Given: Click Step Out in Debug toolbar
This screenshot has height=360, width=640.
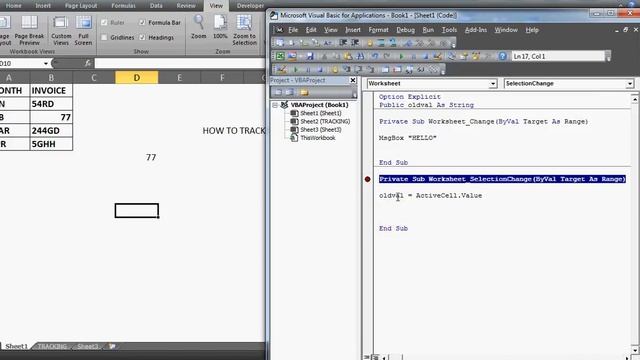Looking at the screenshot, I should [x=370, y=70].
